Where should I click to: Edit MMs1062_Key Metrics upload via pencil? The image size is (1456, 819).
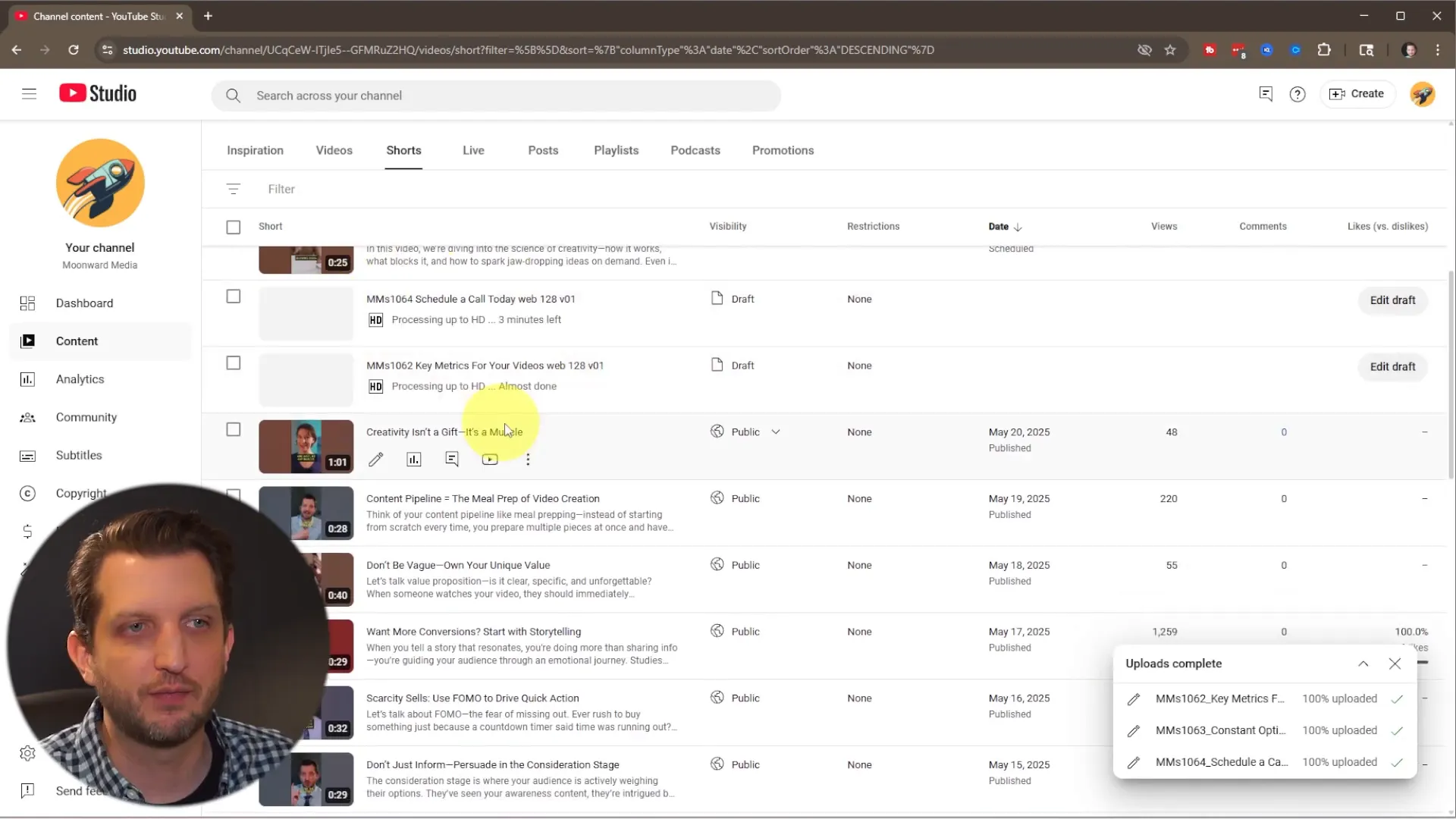tap(1134, 699)
